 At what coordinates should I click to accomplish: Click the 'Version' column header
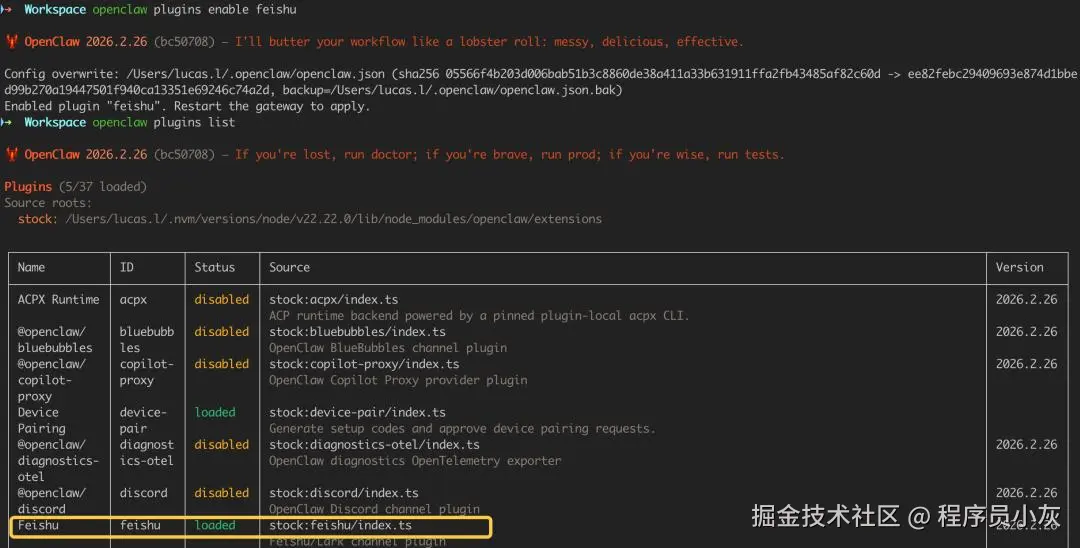pos(1019,267)
